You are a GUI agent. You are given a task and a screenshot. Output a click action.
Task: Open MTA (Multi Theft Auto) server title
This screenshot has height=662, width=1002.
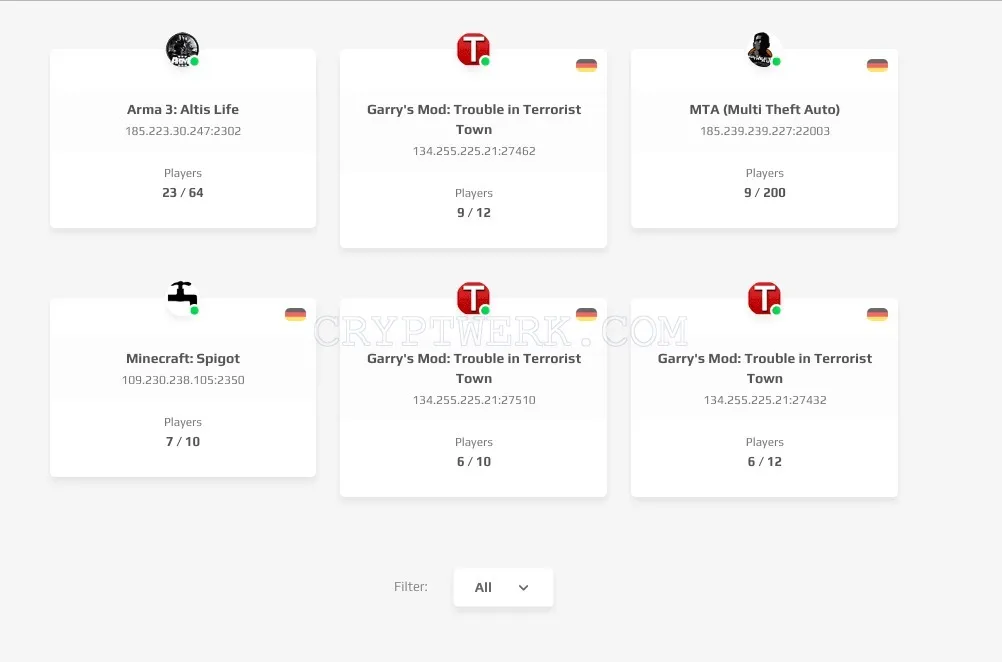tap(764, 109)
